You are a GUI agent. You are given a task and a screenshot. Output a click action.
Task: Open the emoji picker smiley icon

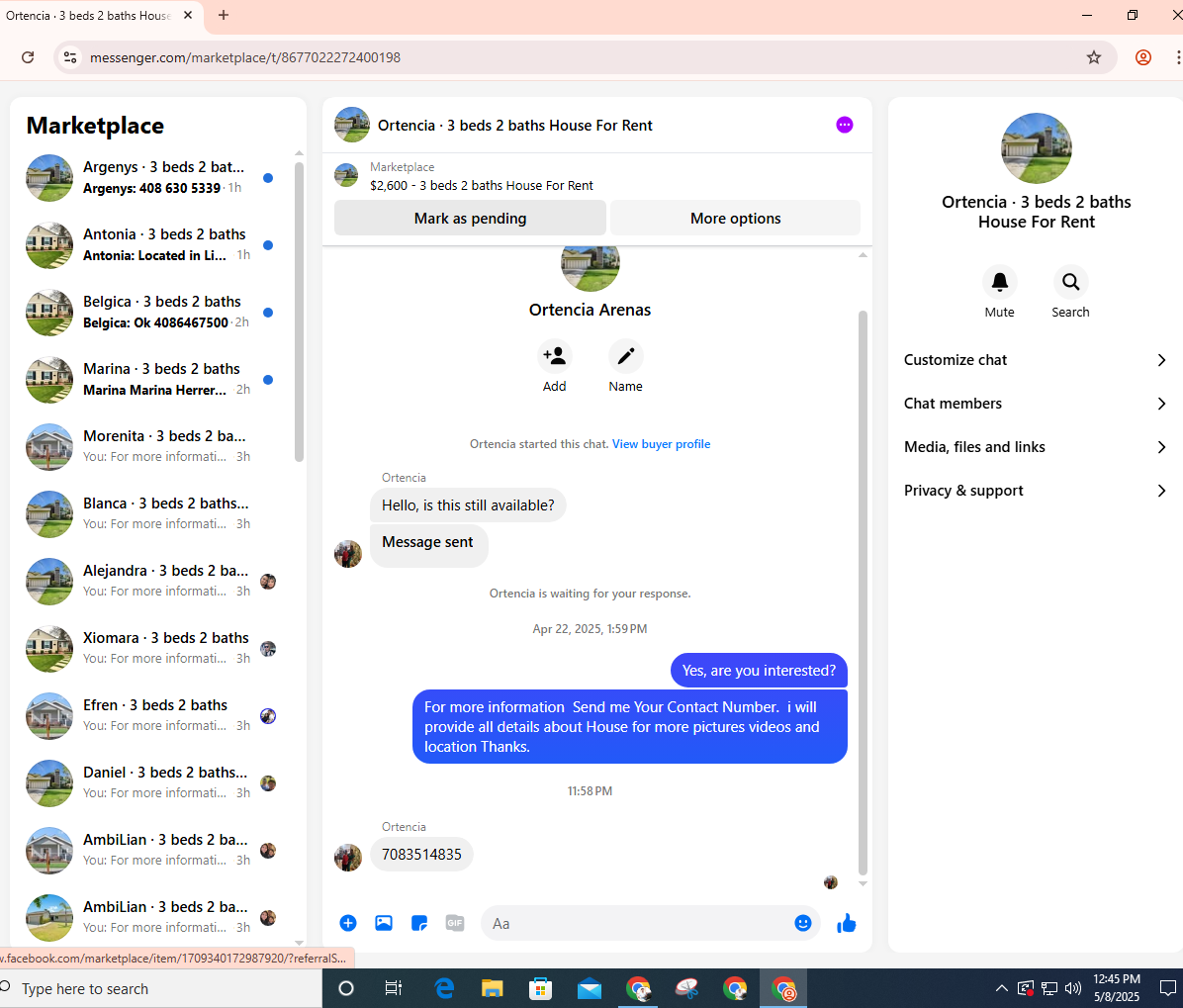pyautogui.click(x=803, y=923)
